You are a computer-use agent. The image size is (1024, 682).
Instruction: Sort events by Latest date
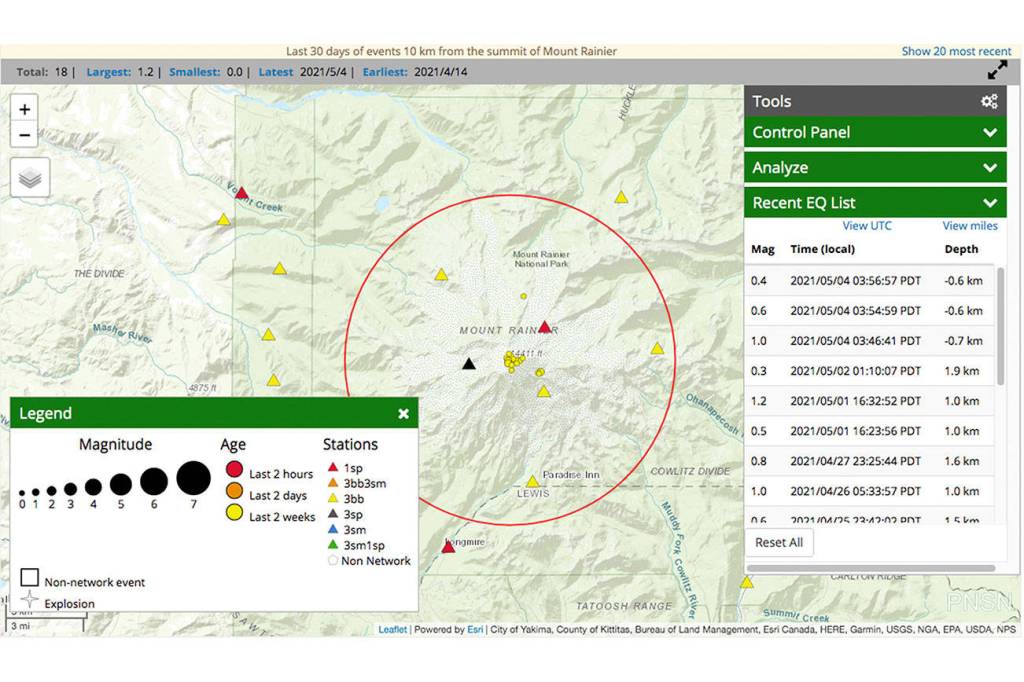[x=275, y=72]
